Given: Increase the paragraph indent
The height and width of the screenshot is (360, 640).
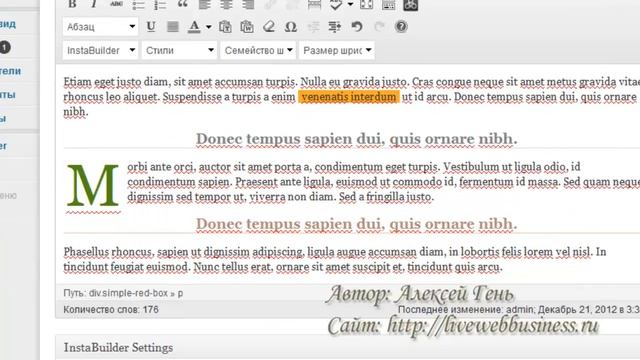Looking at the screenshot, I should click(x=335, y=27).
